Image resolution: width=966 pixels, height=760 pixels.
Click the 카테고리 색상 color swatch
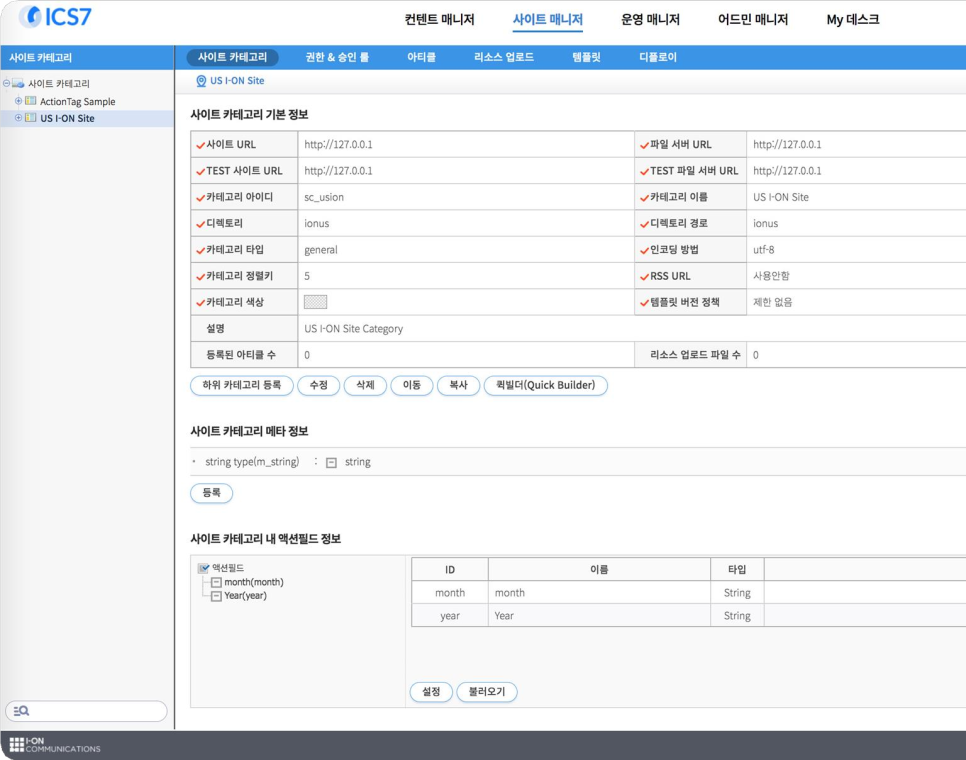point(315,302)
